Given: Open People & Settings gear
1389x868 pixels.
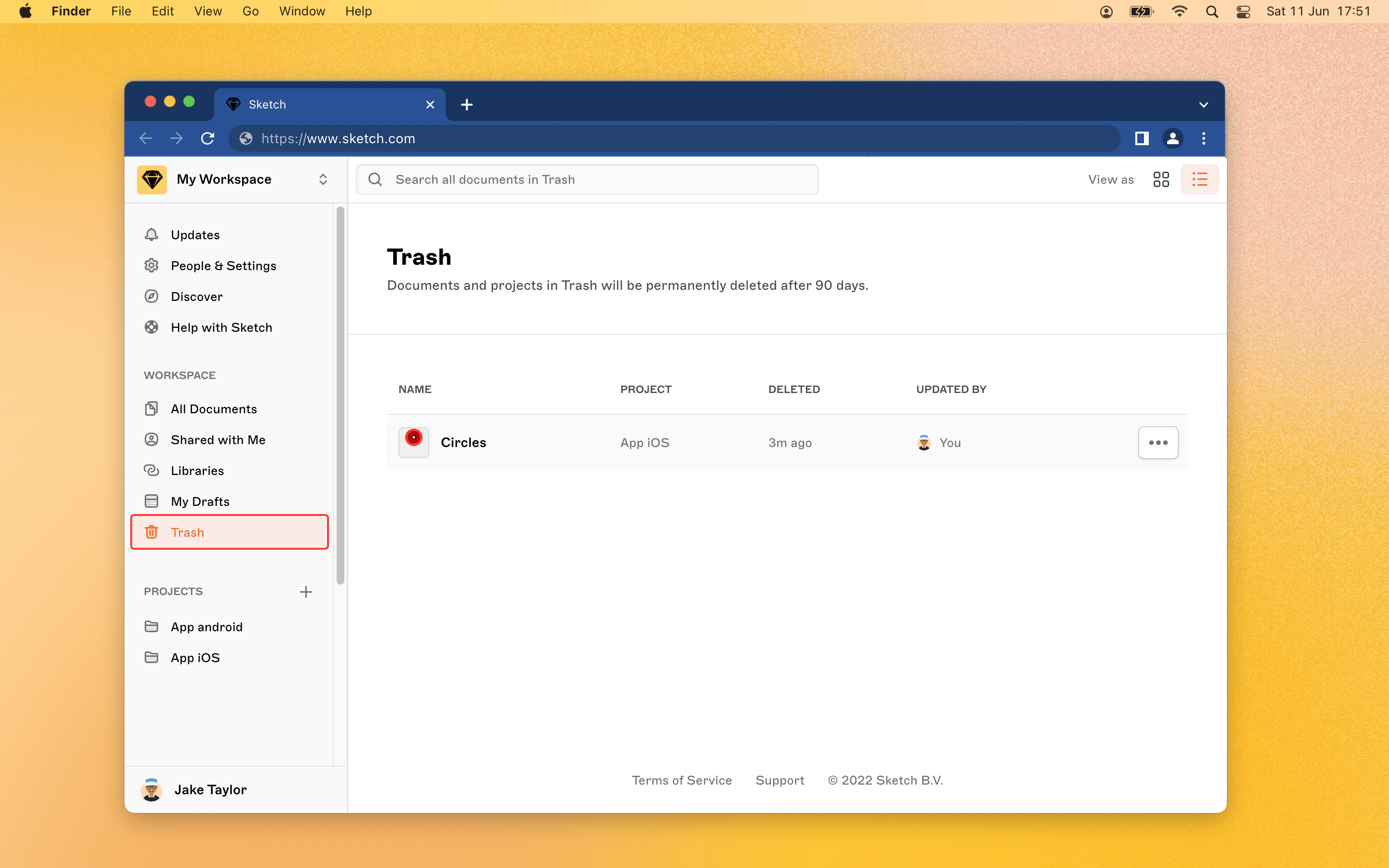Looking at the screenshot, I should tap(151, 266).
